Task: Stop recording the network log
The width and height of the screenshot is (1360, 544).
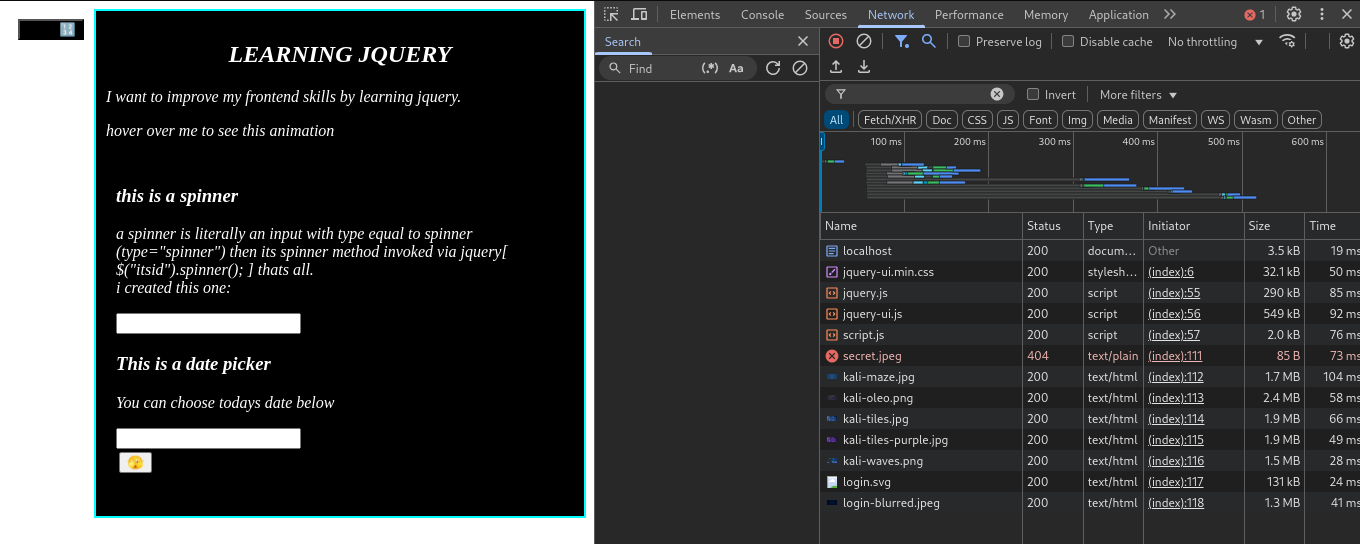Action: click(x=836, y=41)
